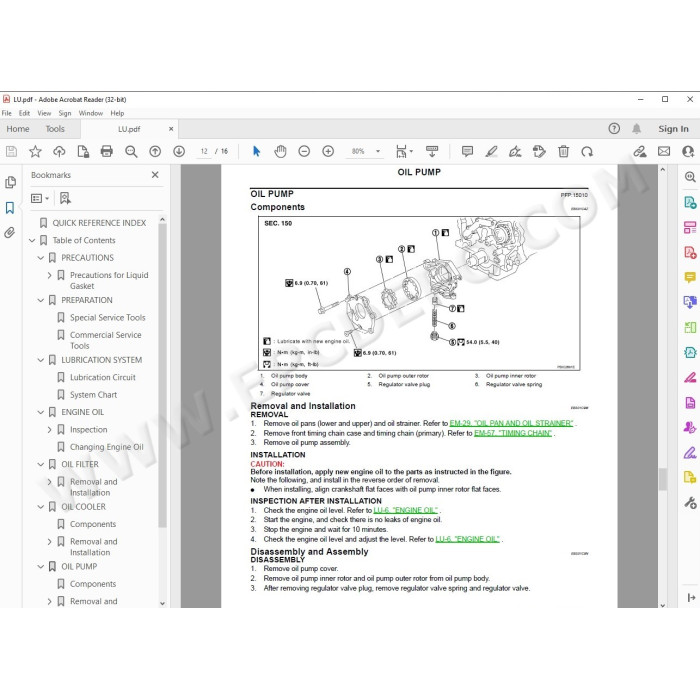Send the file by email

664,151
